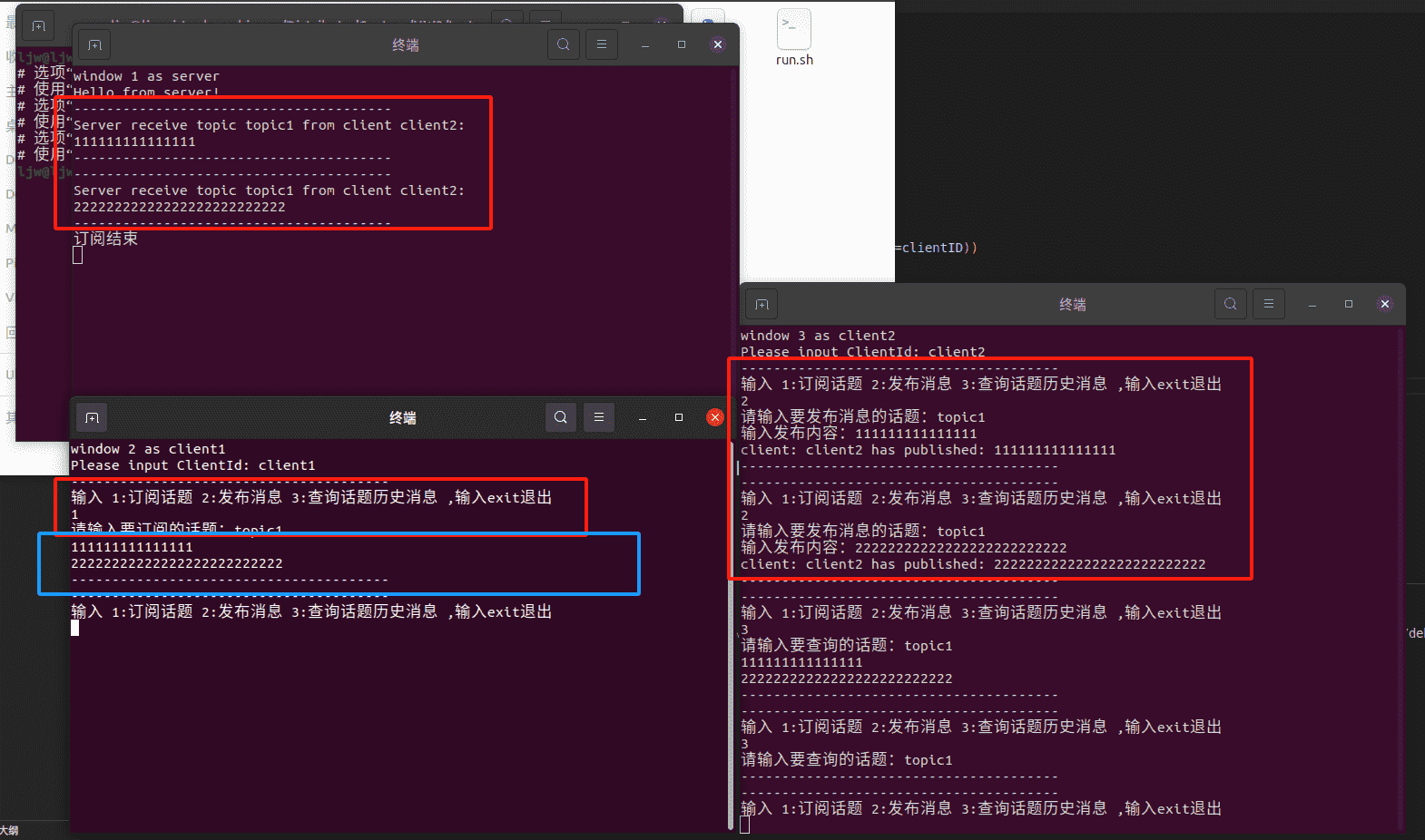Screen dimensions: 1425x840
Task: Click text "window 2 as client1"
Action: [148, 449]
